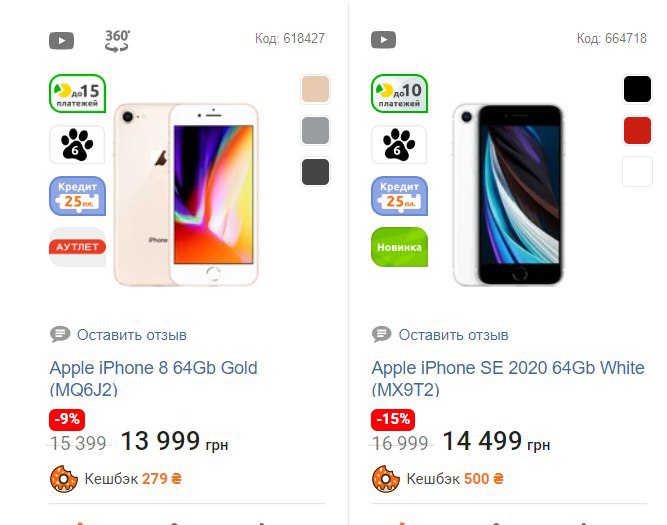Click paw icon badge on iPhone 8
The height and width of the screenshot is (525, 667).
[x=77, y=145]
